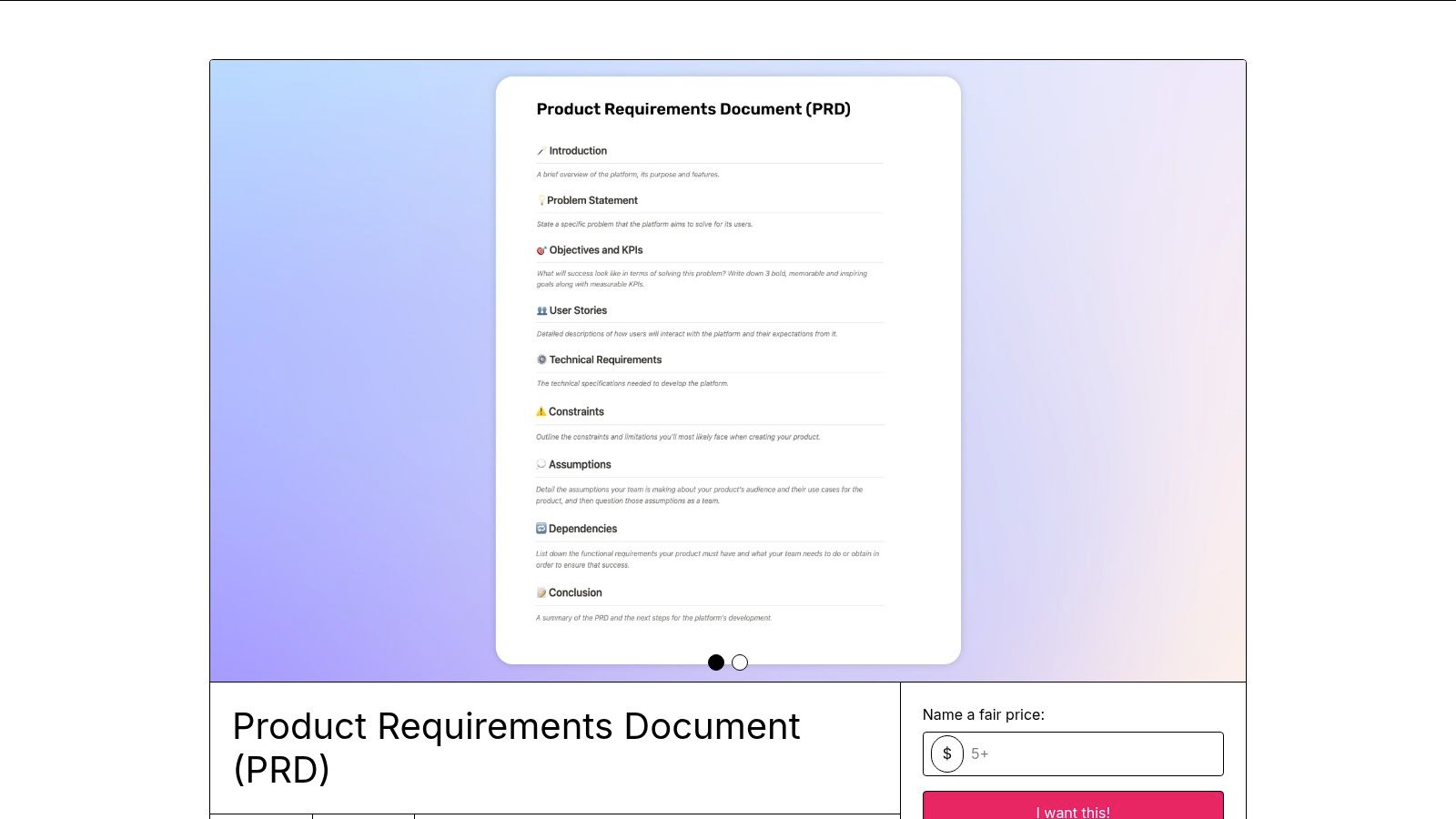Switch to the second preview image dot
Viewport: 1456px width, 819px height.
[740, 662]
